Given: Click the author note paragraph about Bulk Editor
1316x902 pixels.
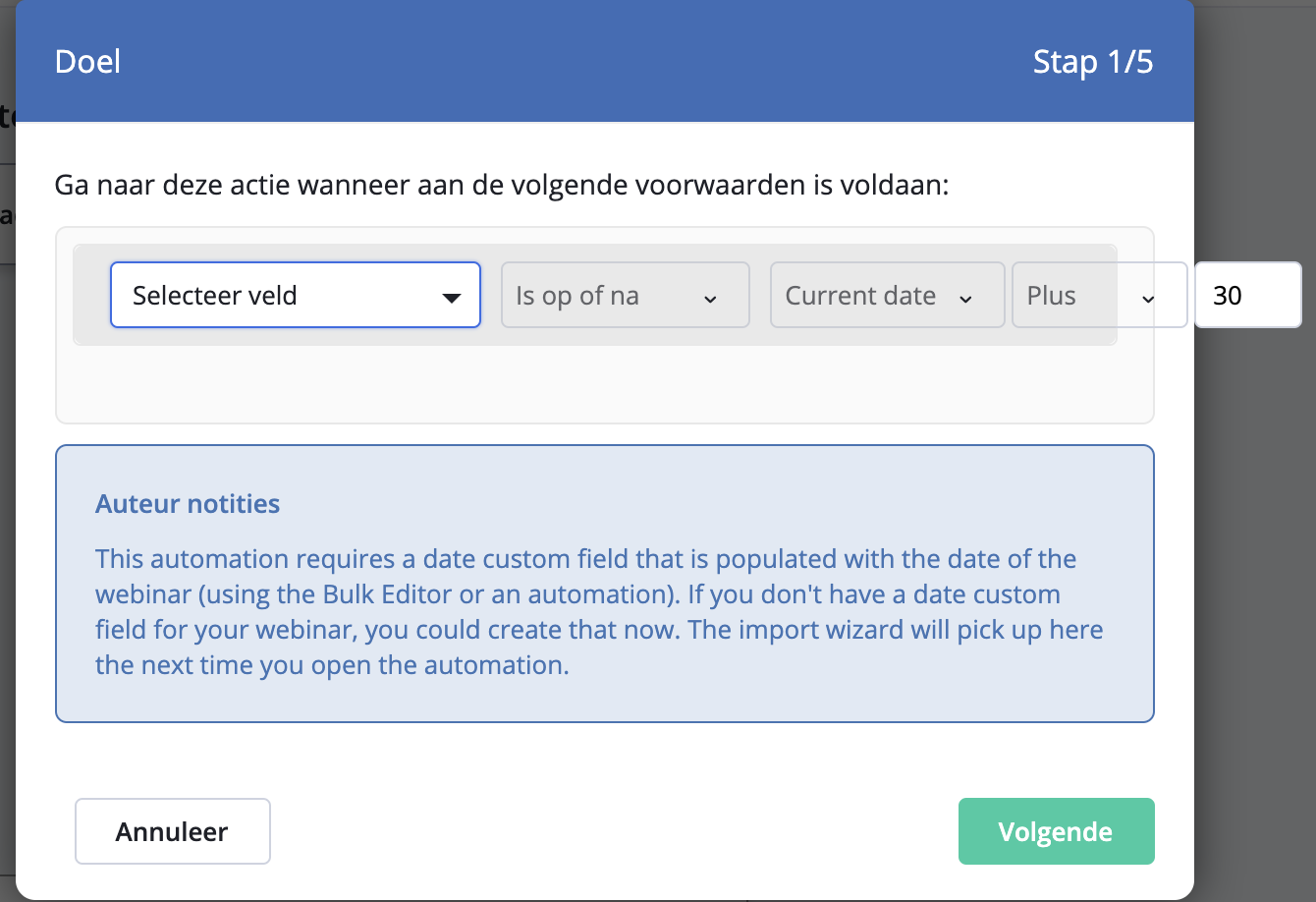Looking at the screenshot, I should click(599, 612).
